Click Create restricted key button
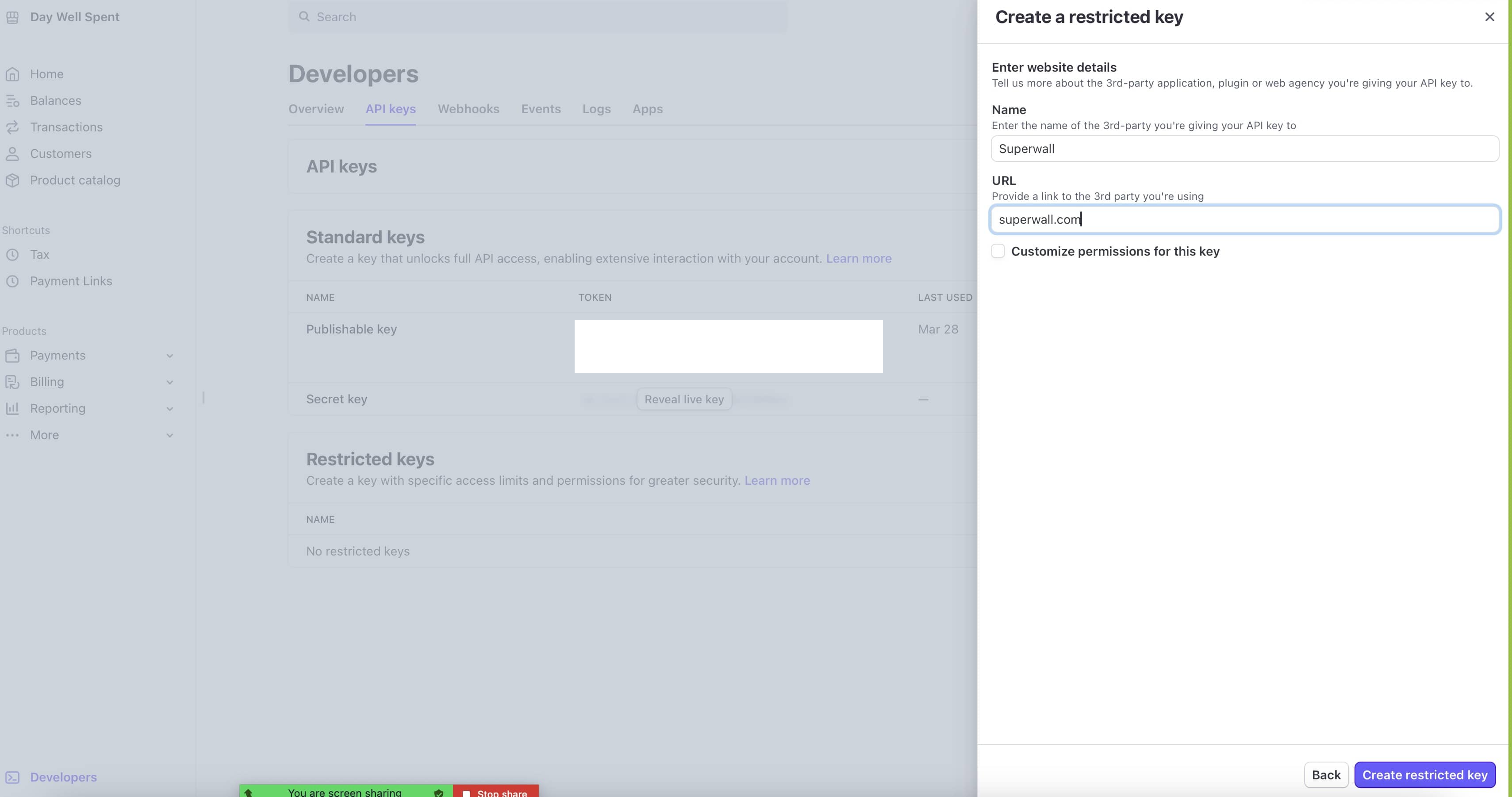Viewport: 1512px width, 797px height. (x=1424, y=775)
